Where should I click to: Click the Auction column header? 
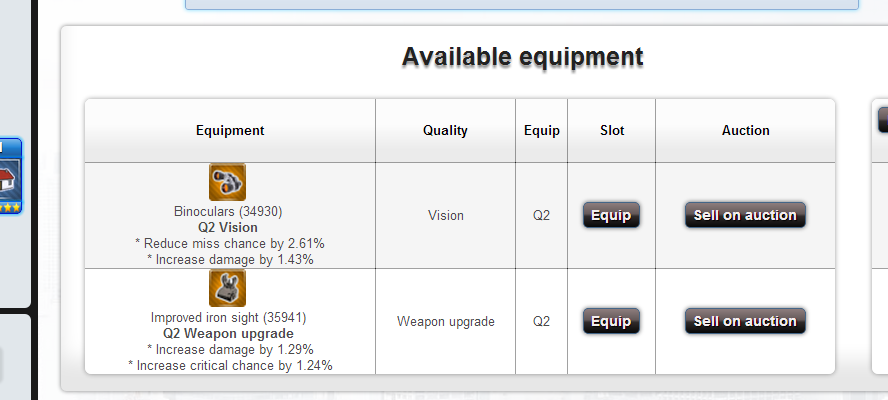coord(745,130)
